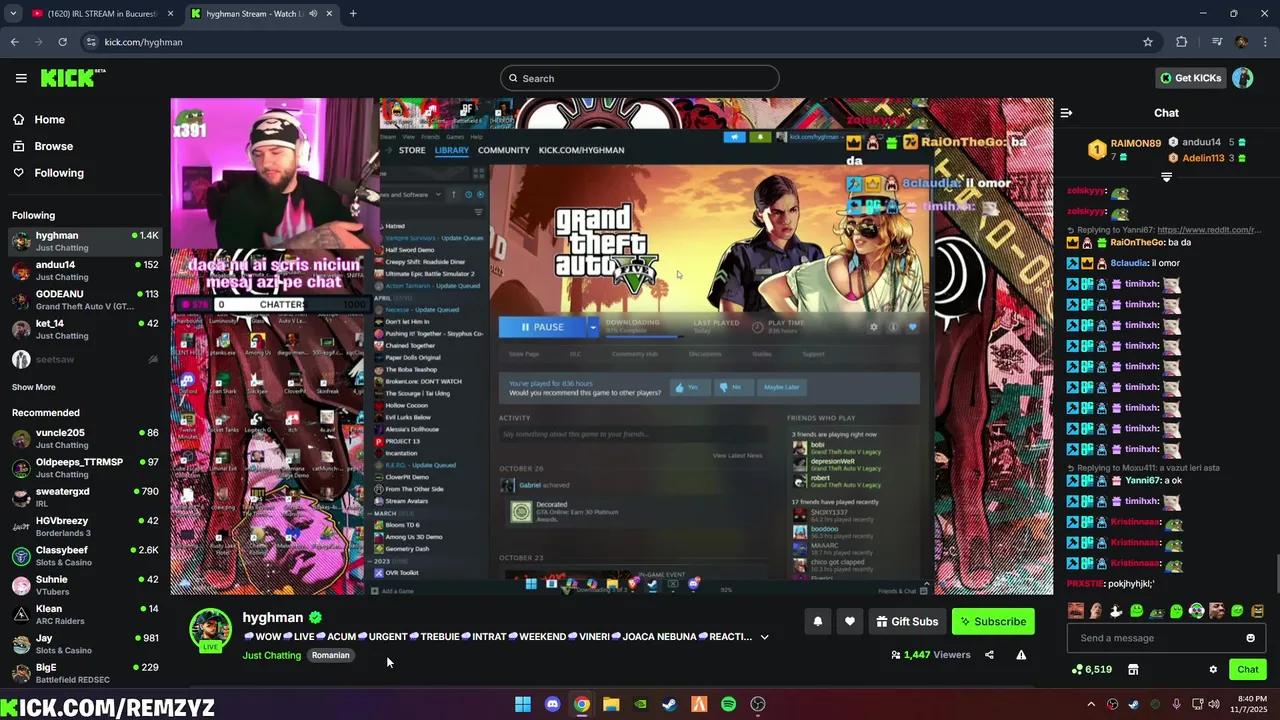The width and height of the screenshot is (1280, 720).
Task: Open recommended channel Suhnie
Action: click(85, 585)
